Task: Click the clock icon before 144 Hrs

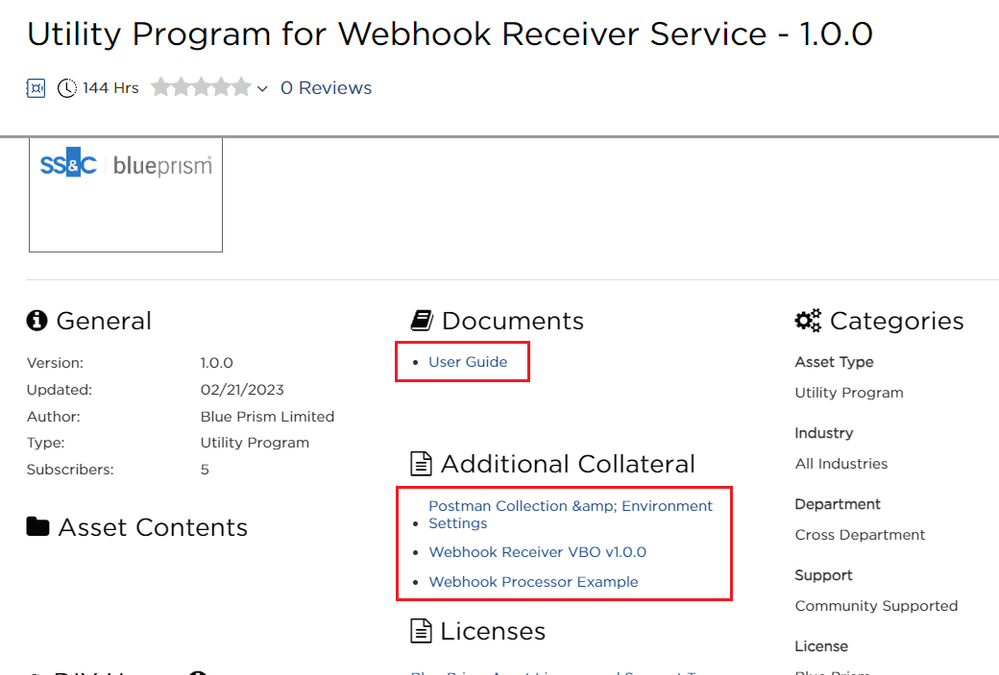Action: pyautogui.click(x=67, y=88)
